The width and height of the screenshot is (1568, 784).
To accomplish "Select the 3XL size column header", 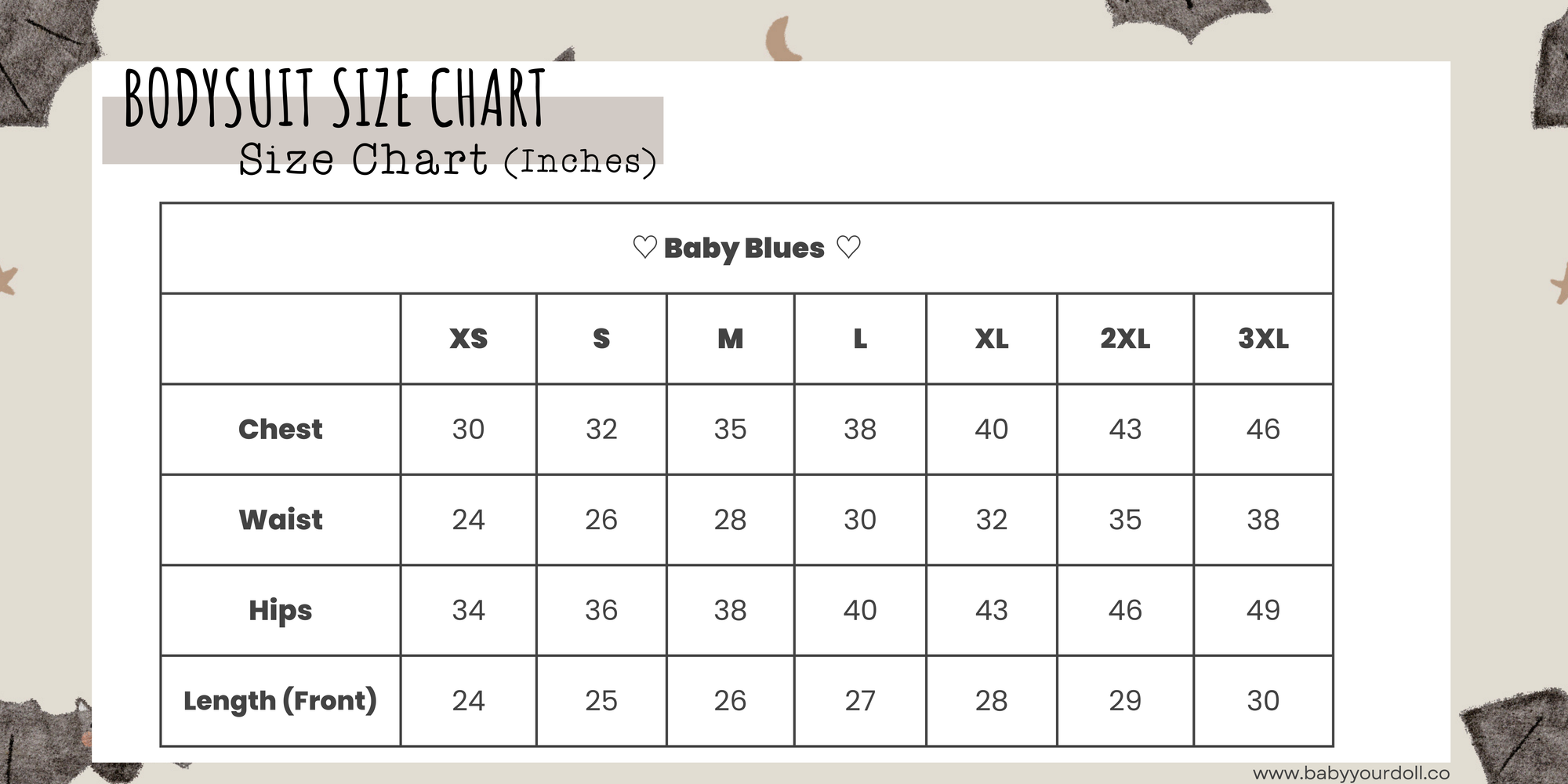I will tap(1263, 339).
